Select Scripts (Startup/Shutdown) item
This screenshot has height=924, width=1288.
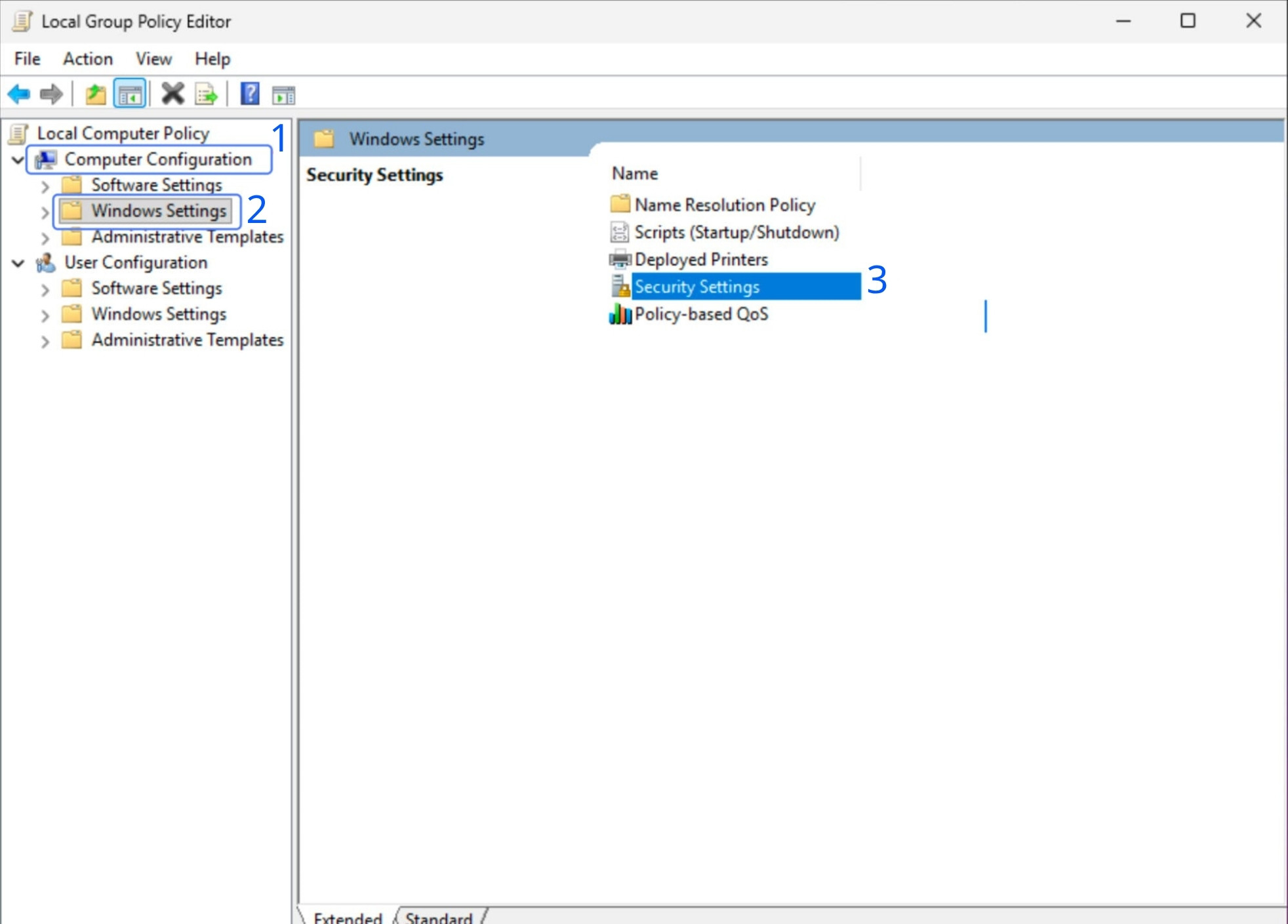736,232
